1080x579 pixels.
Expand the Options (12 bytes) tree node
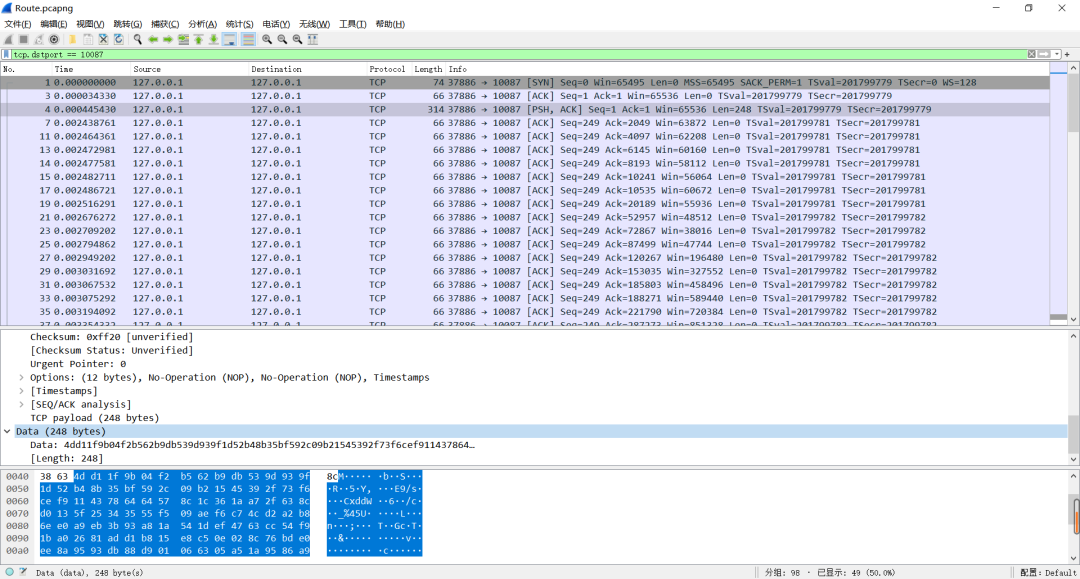21,377
